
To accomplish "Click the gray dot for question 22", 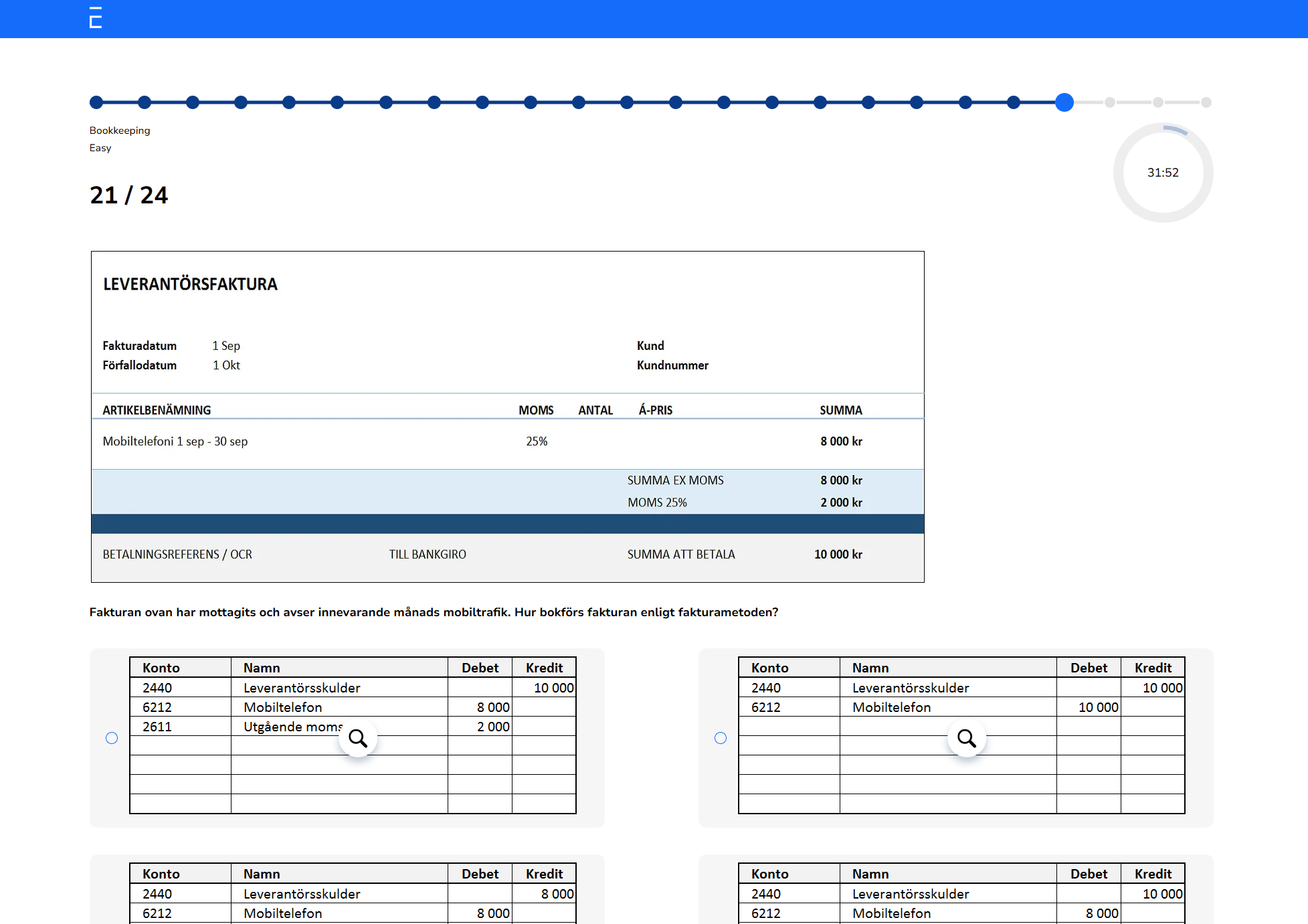I will tap(1109, 102).
